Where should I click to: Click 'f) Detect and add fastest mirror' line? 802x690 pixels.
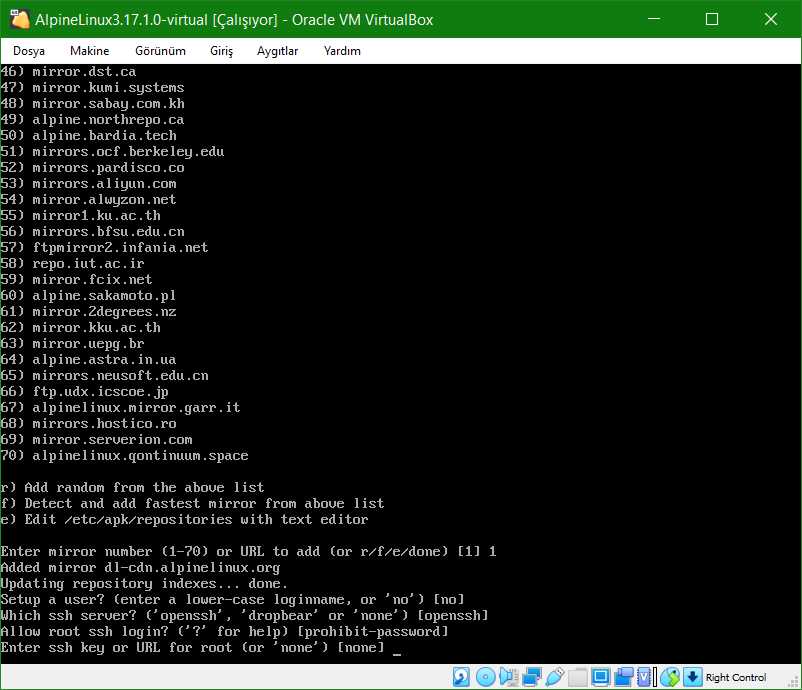pyautogui.click(x=192, y=503)
